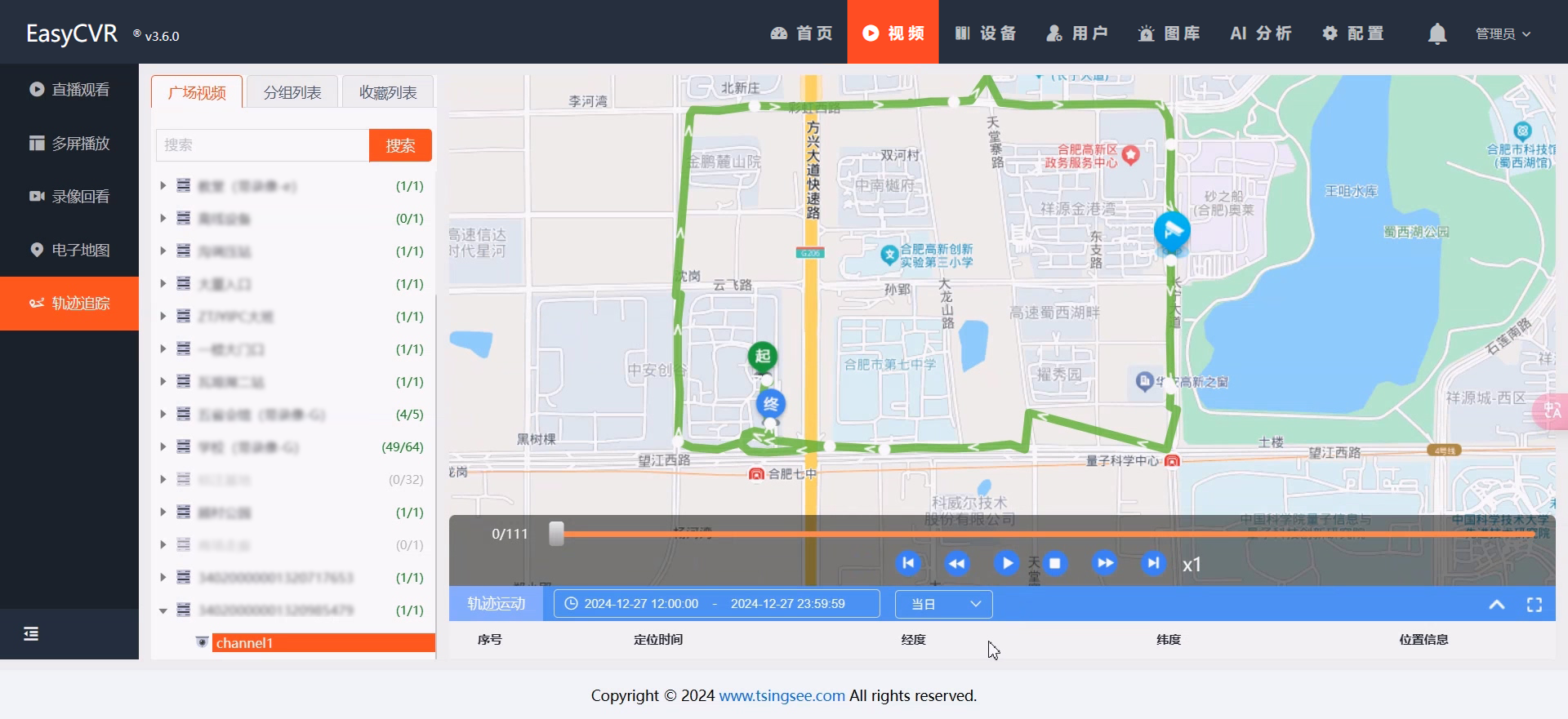Expand the greyed-out (0/1) device row

[x=163, y=545]
